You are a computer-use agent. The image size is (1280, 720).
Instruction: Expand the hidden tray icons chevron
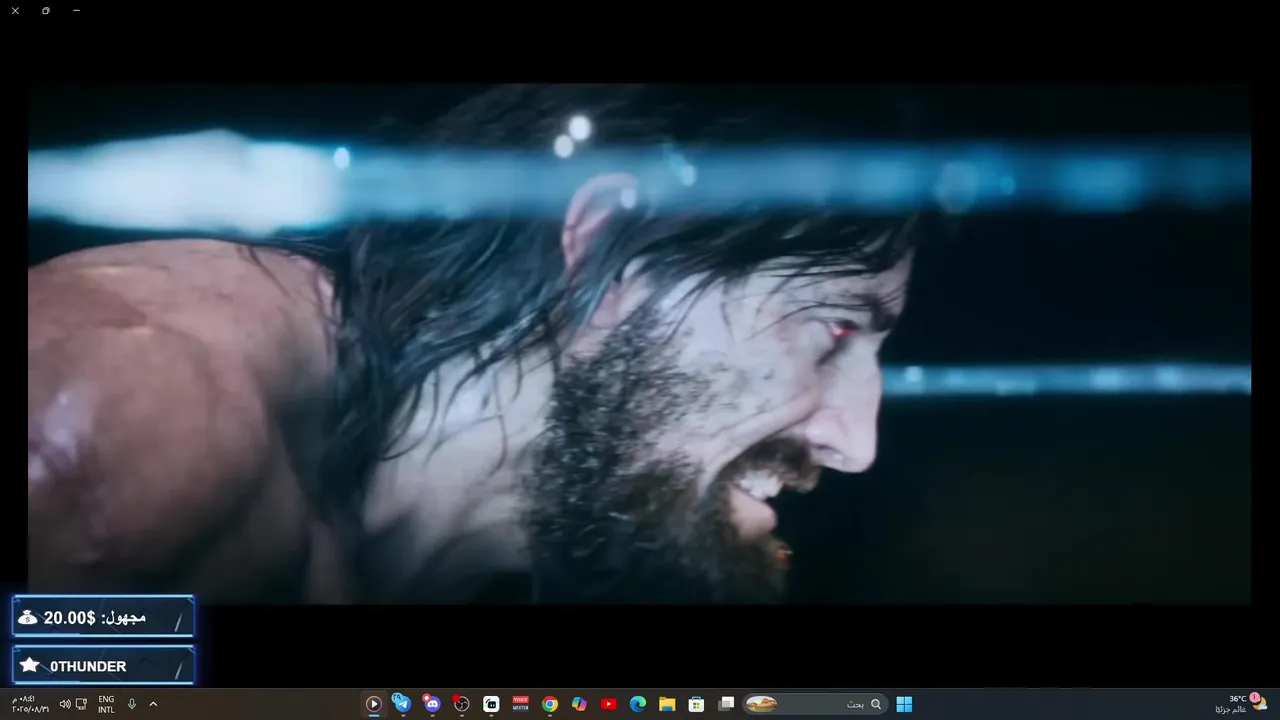point(153,704)
